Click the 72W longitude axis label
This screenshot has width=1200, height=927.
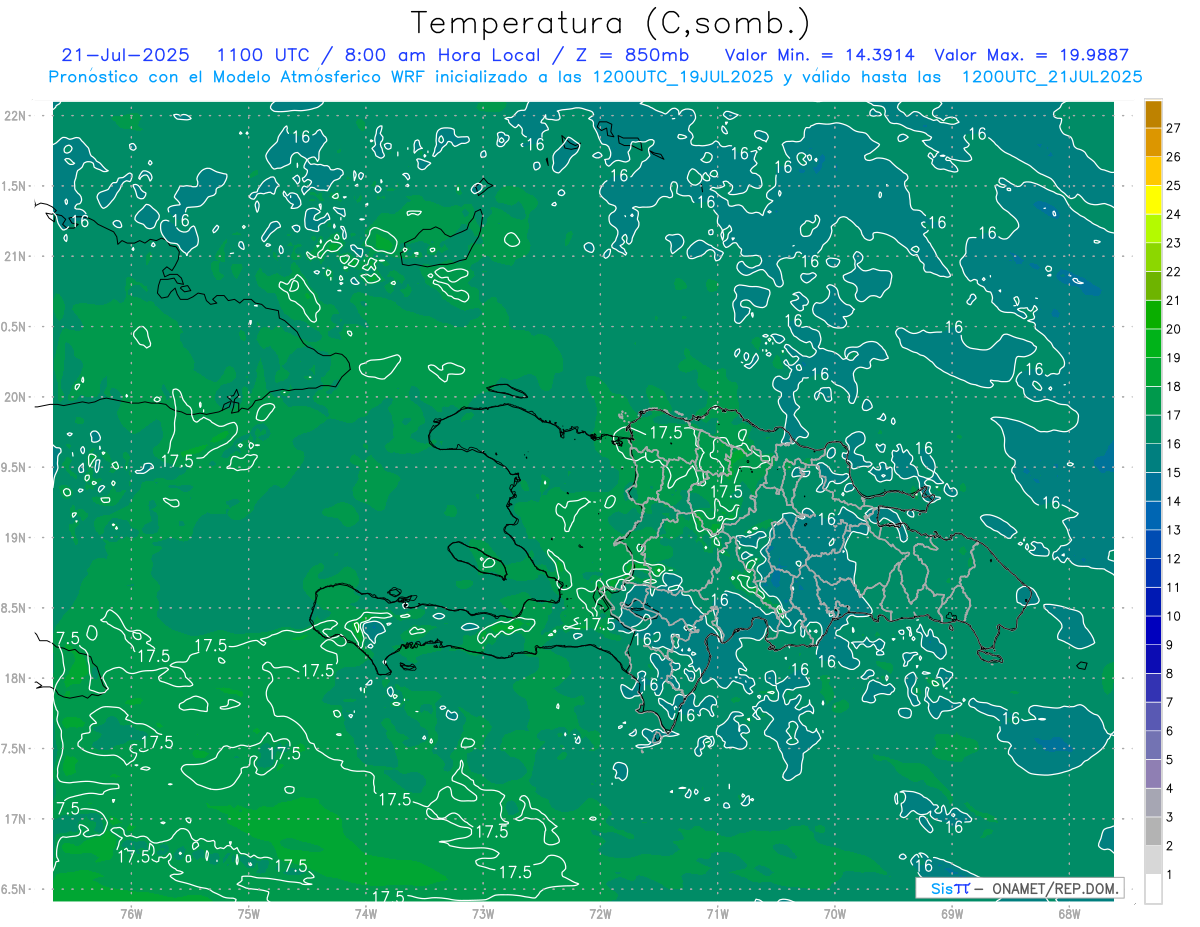click(600, 914)
